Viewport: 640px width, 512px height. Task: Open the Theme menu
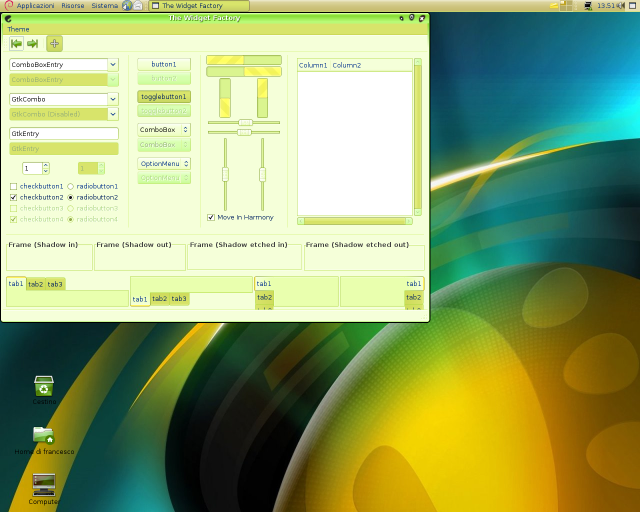tap(18, 29)
